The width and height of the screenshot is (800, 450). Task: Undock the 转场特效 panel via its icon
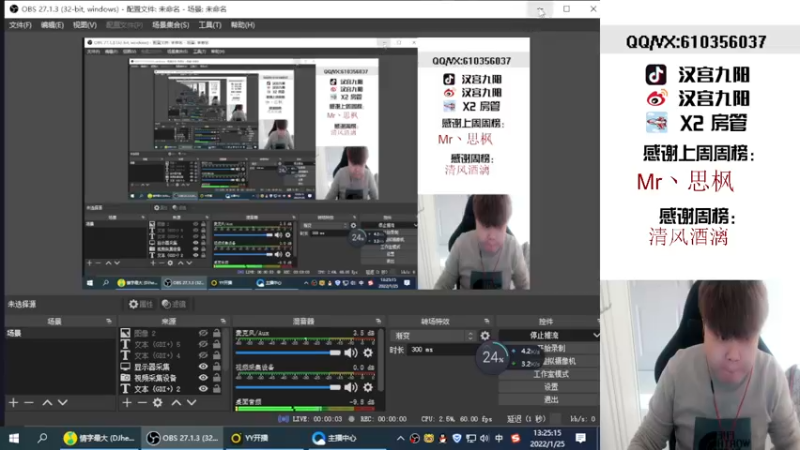pos(486,321)
